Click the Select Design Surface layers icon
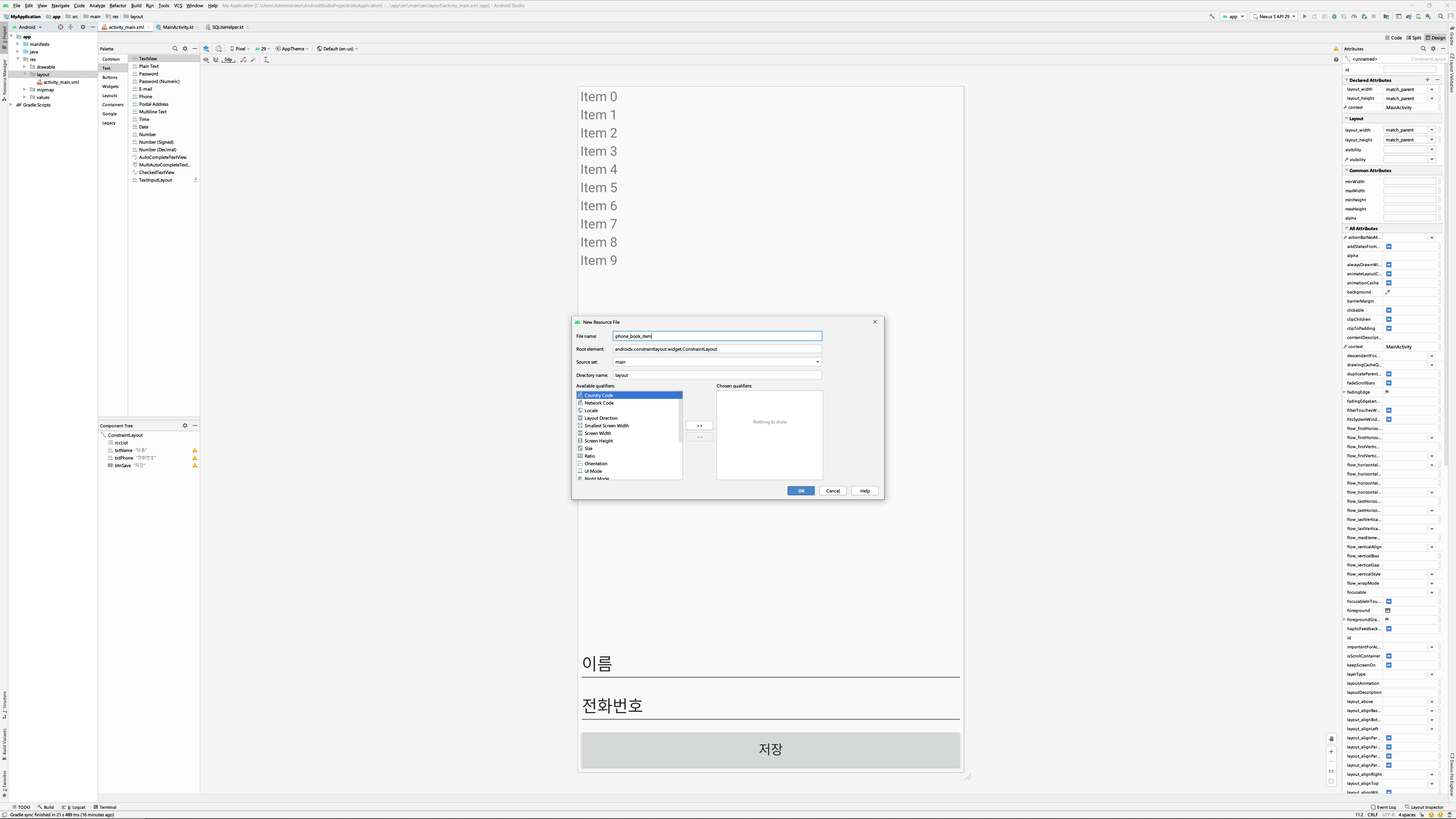This screenshot has width=1456, height=819. pos(206,49)
